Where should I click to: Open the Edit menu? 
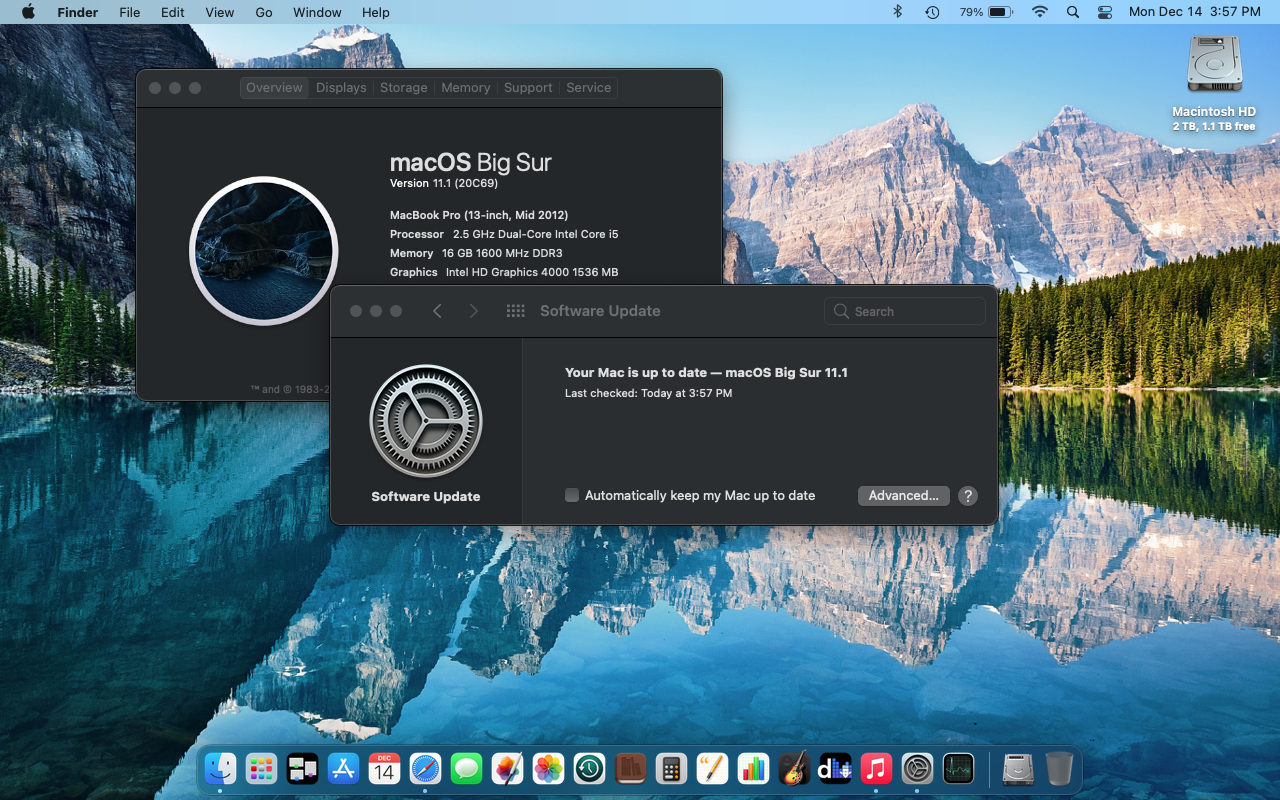[173, 12]
